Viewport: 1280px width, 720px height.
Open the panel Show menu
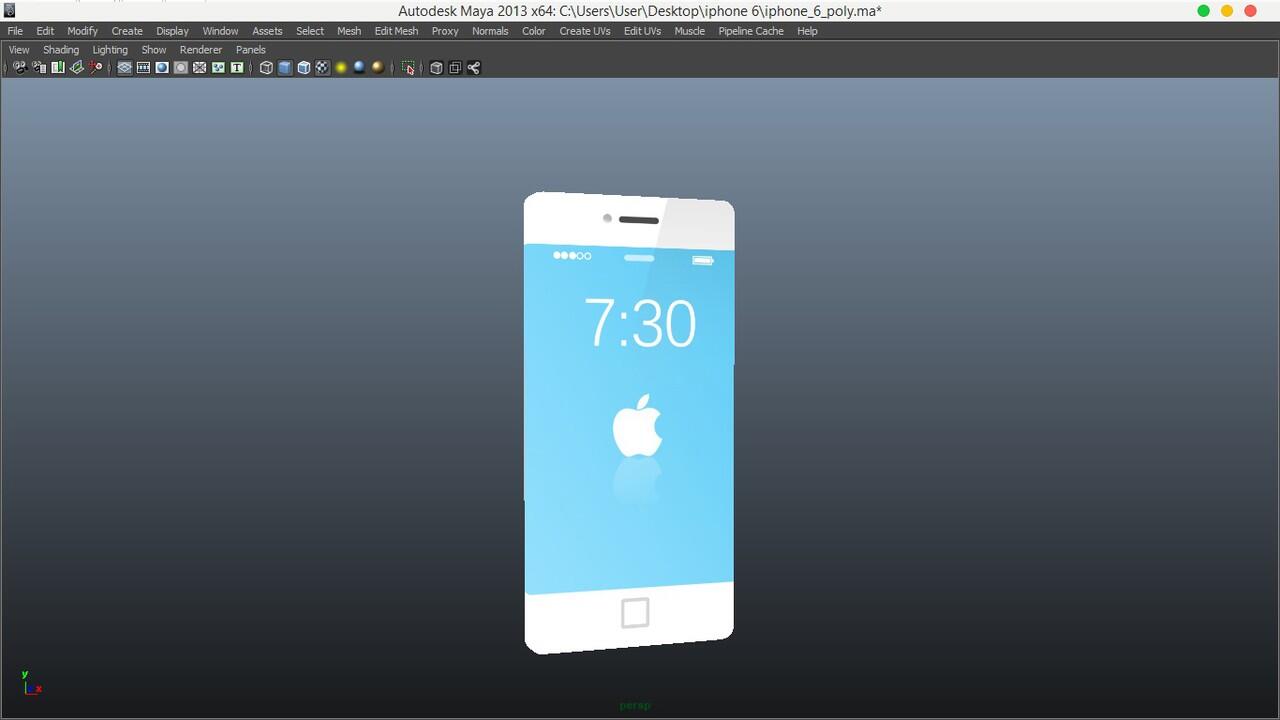[154, 50]
